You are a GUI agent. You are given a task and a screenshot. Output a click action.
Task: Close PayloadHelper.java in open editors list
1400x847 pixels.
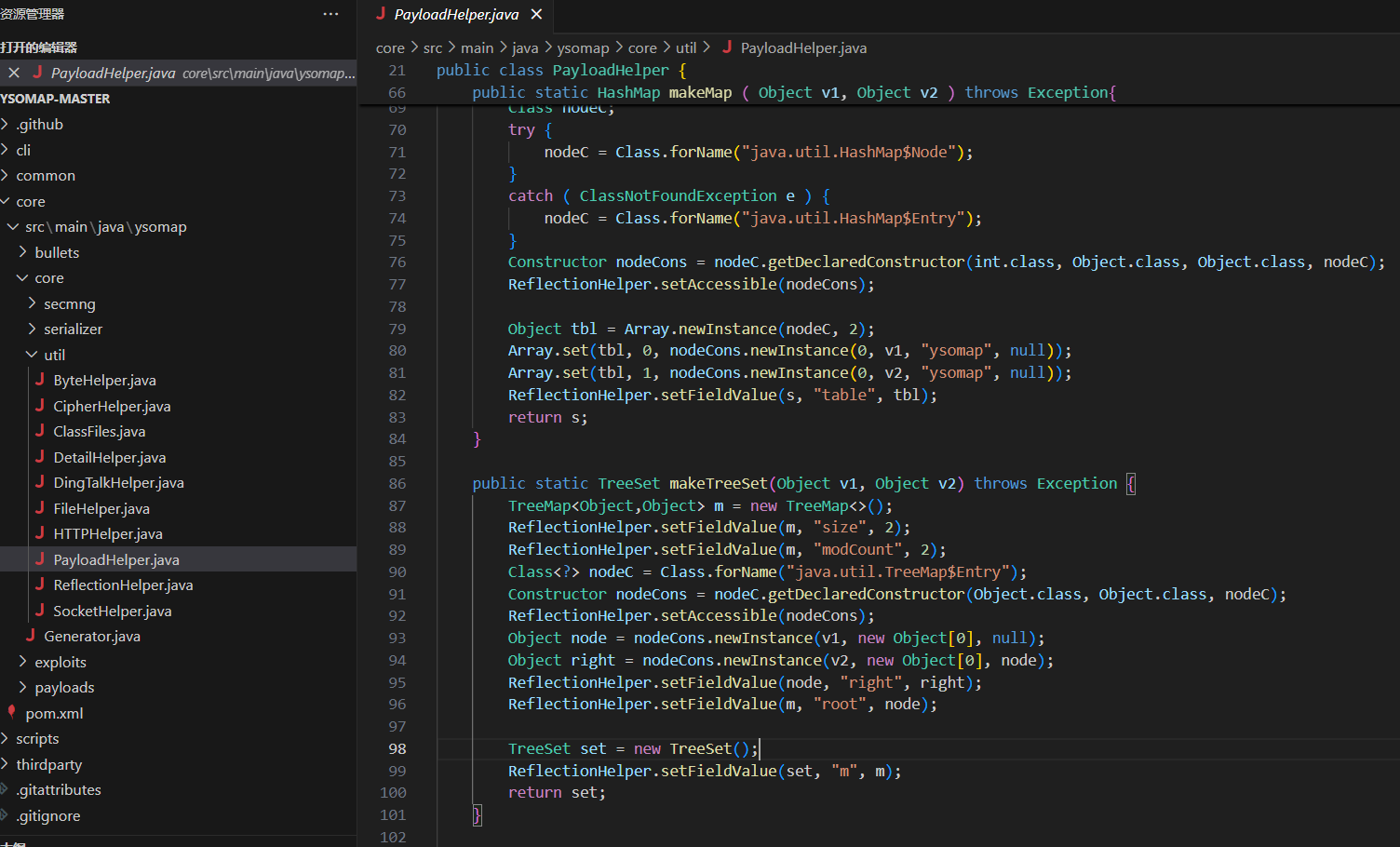14,73
